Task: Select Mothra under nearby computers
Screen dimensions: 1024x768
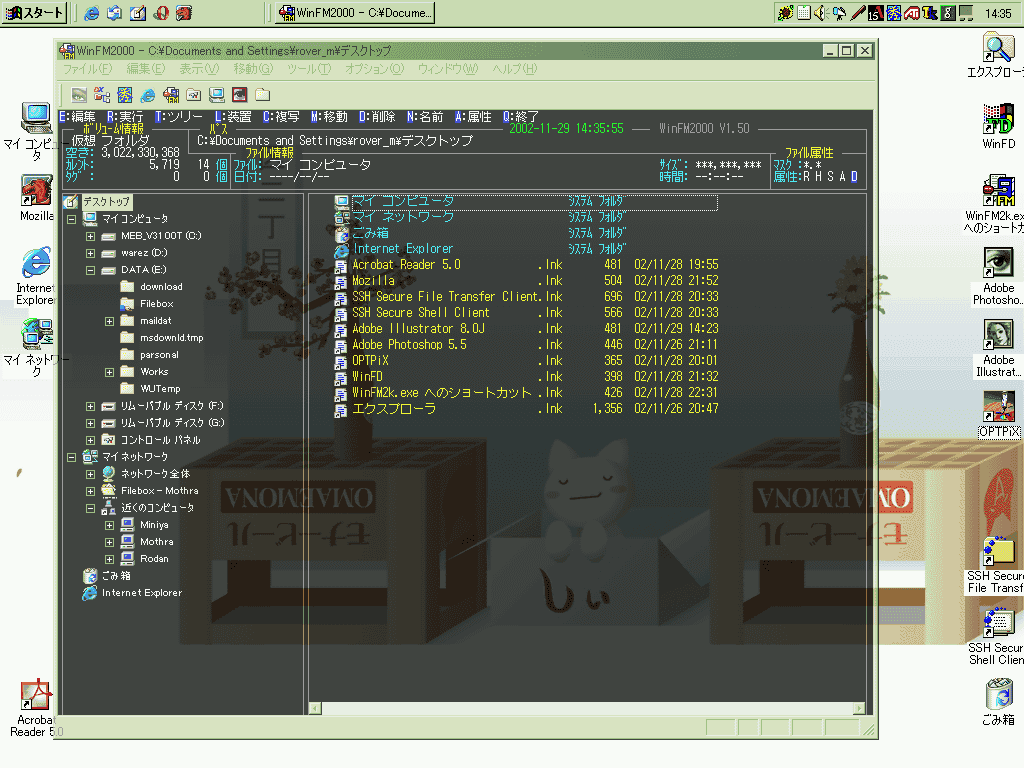Action: coord(157,541)
